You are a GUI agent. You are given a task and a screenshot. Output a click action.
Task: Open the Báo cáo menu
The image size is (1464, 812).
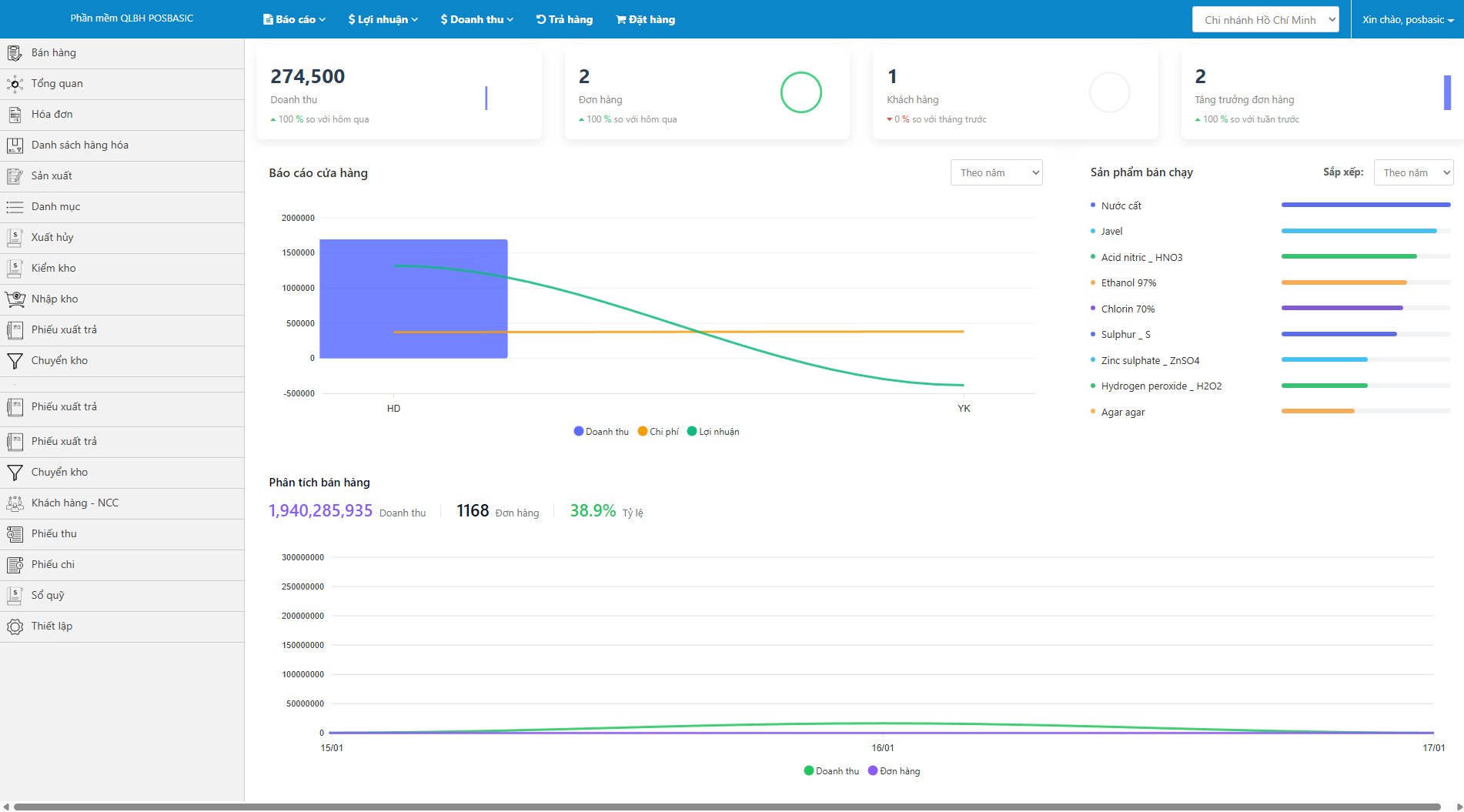click(294, 20)
